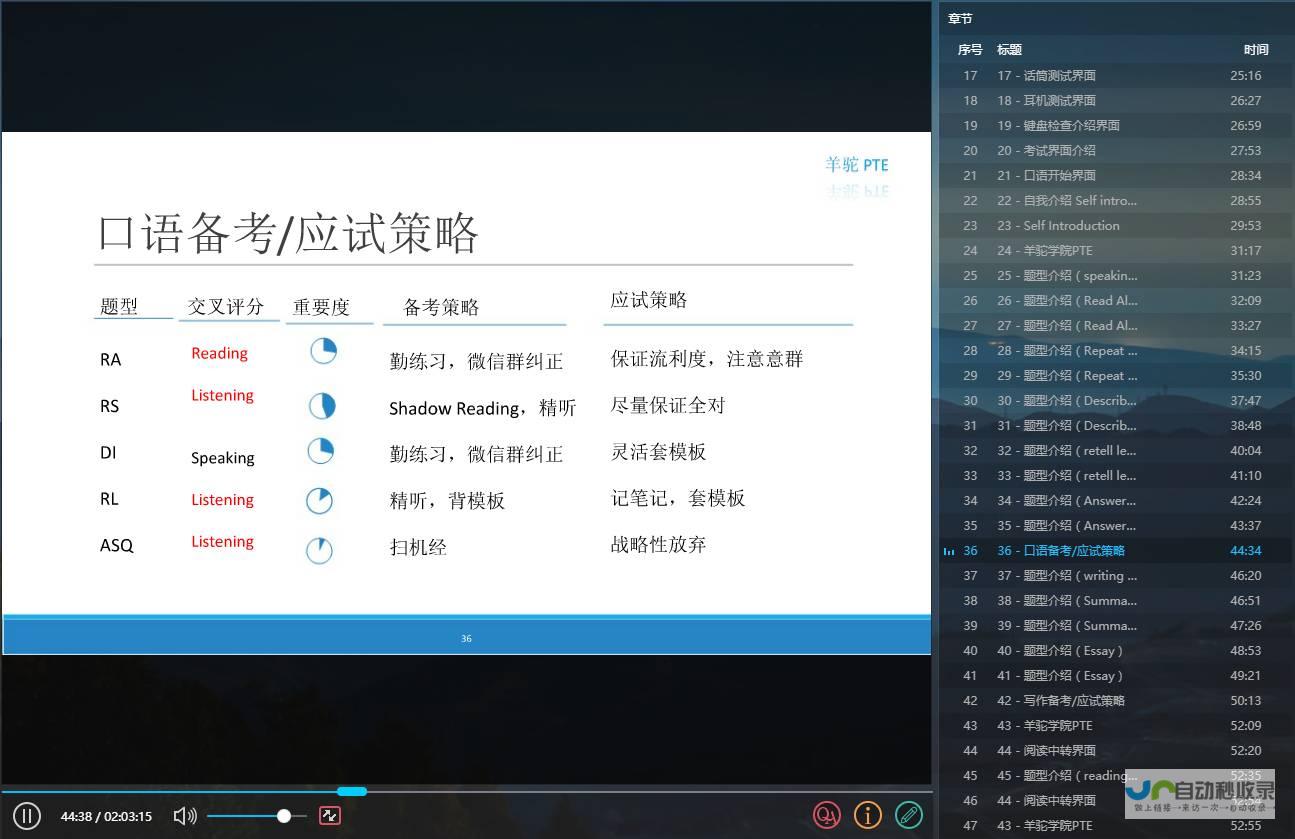
Task: Open chapter 37 - 题型介绍 (writing
Action: coord(1115,575)
